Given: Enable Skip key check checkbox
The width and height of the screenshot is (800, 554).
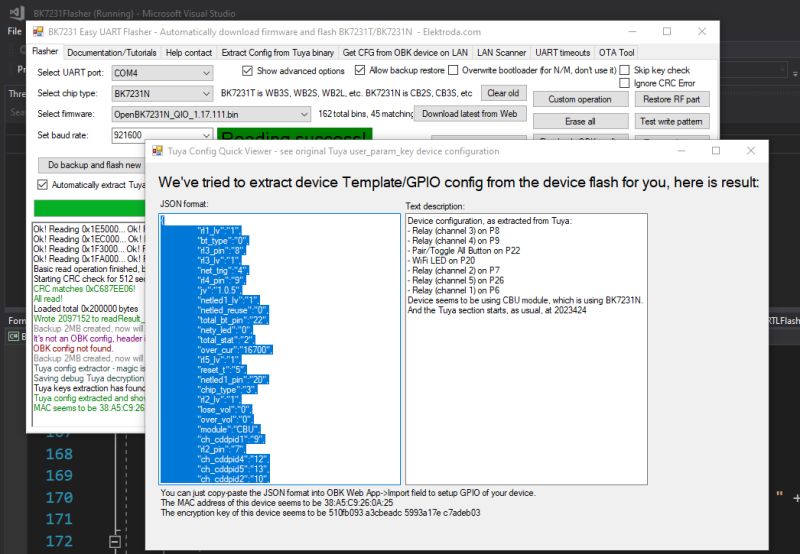Looking at the screenshot, I should (624, 70).
